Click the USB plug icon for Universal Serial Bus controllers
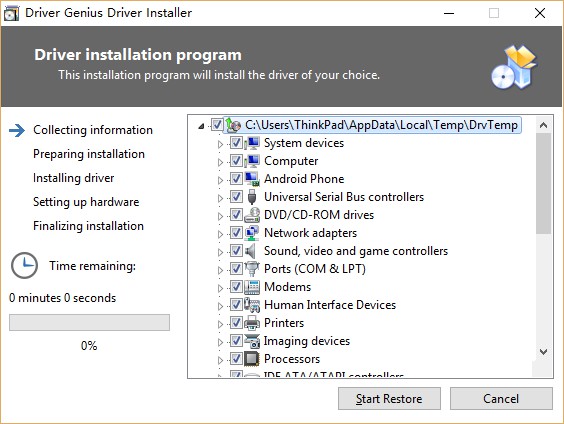The height and width of the screenshot is (424, 564). click(x=252, y=197)
